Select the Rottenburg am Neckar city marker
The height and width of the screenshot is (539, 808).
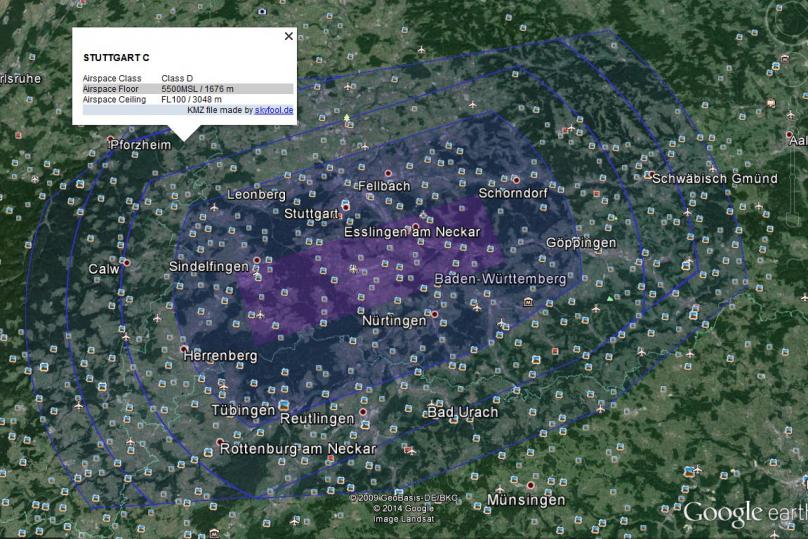220,442
